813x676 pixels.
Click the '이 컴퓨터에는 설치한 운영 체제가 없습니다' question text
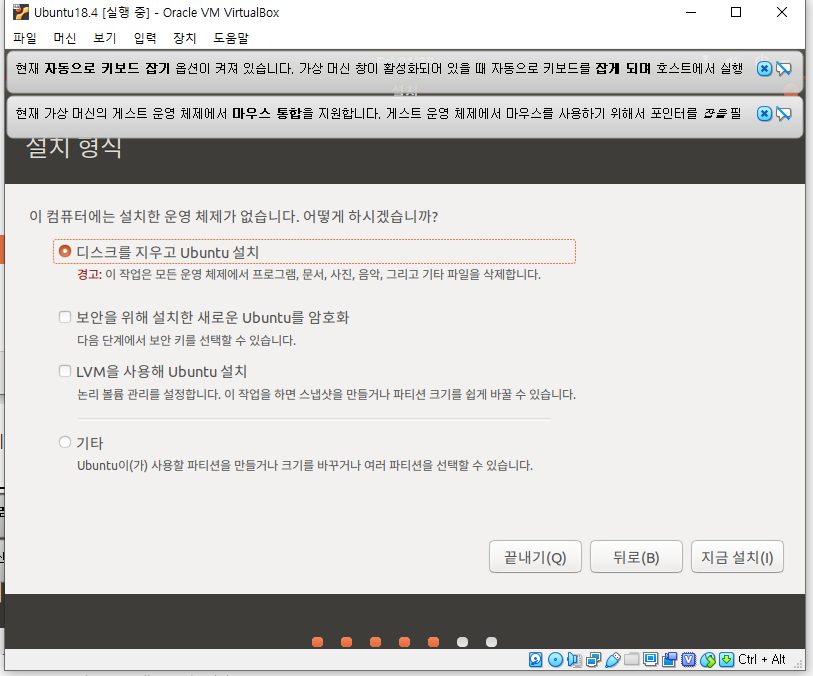click(x=233, y=216)
